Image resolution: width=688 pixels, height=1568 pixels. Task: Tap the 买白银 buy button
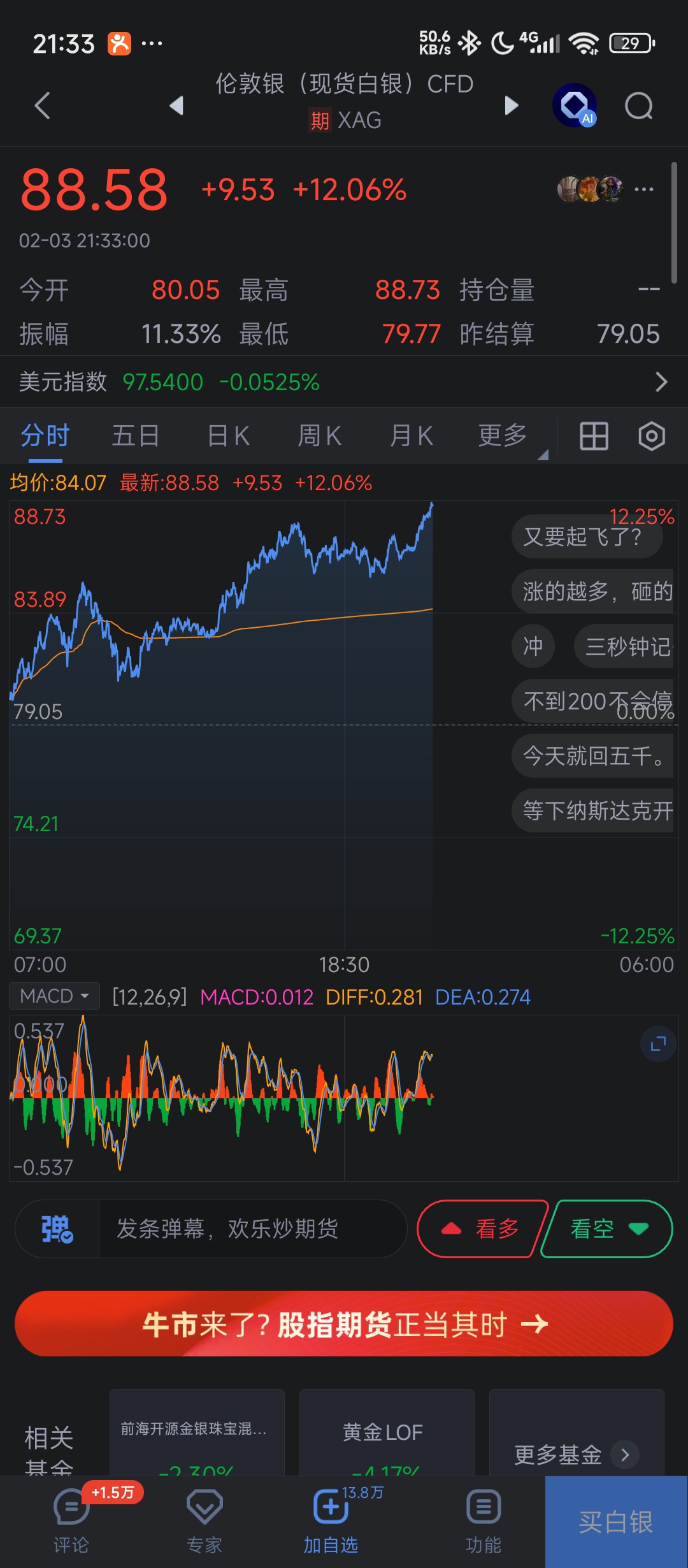tap(616, 1522)
